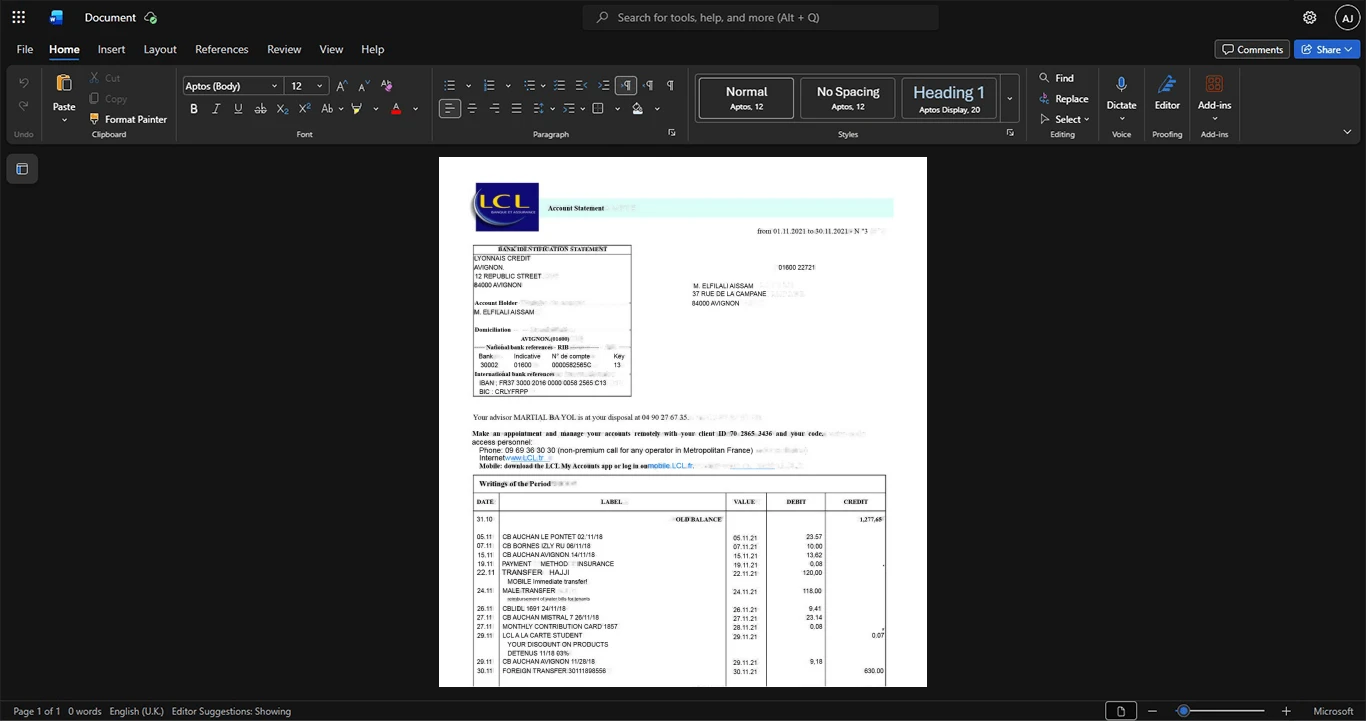Apply superscript formatting
The image size is (1366, 721).
[305, 108]
